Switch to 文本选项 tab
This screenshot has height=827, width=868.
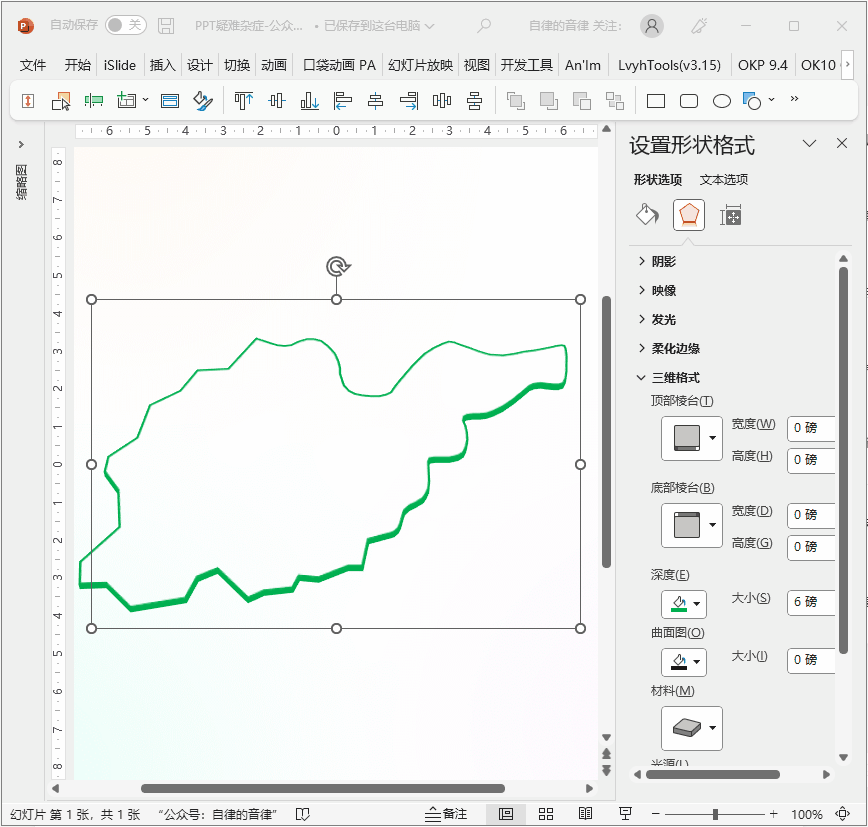click(724, 179)
